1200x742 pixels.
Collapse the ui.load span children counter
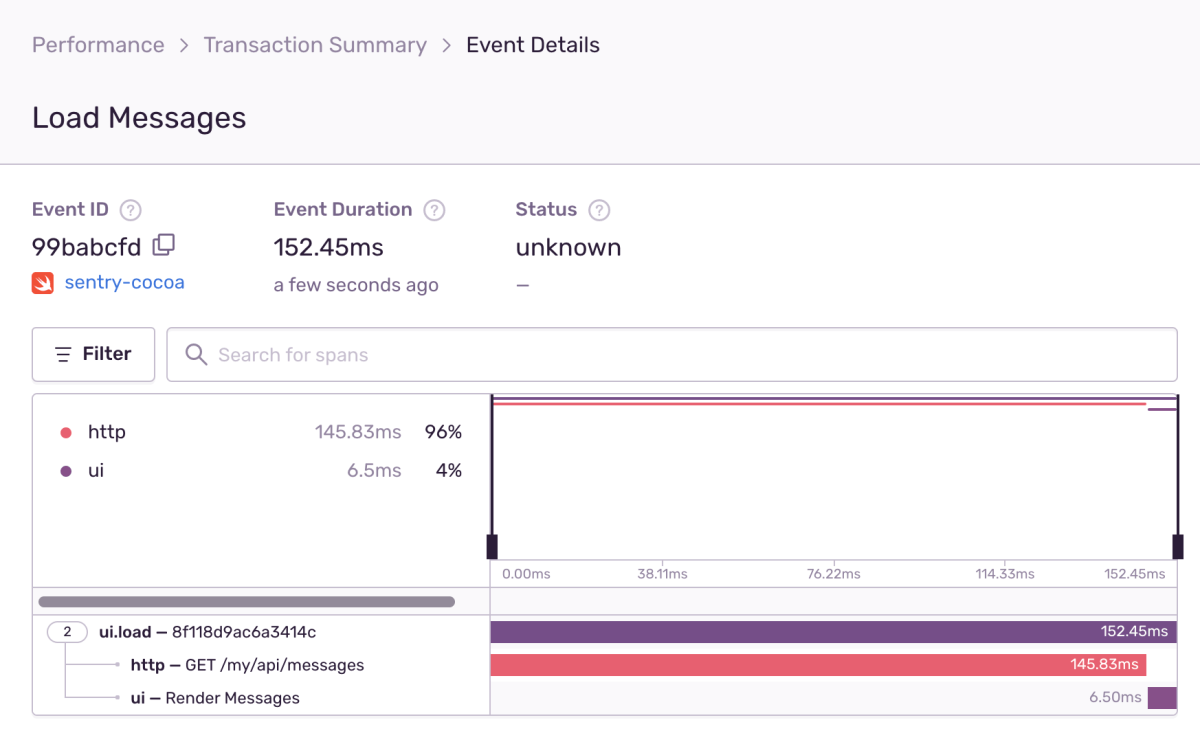click(x=67, y=632)
